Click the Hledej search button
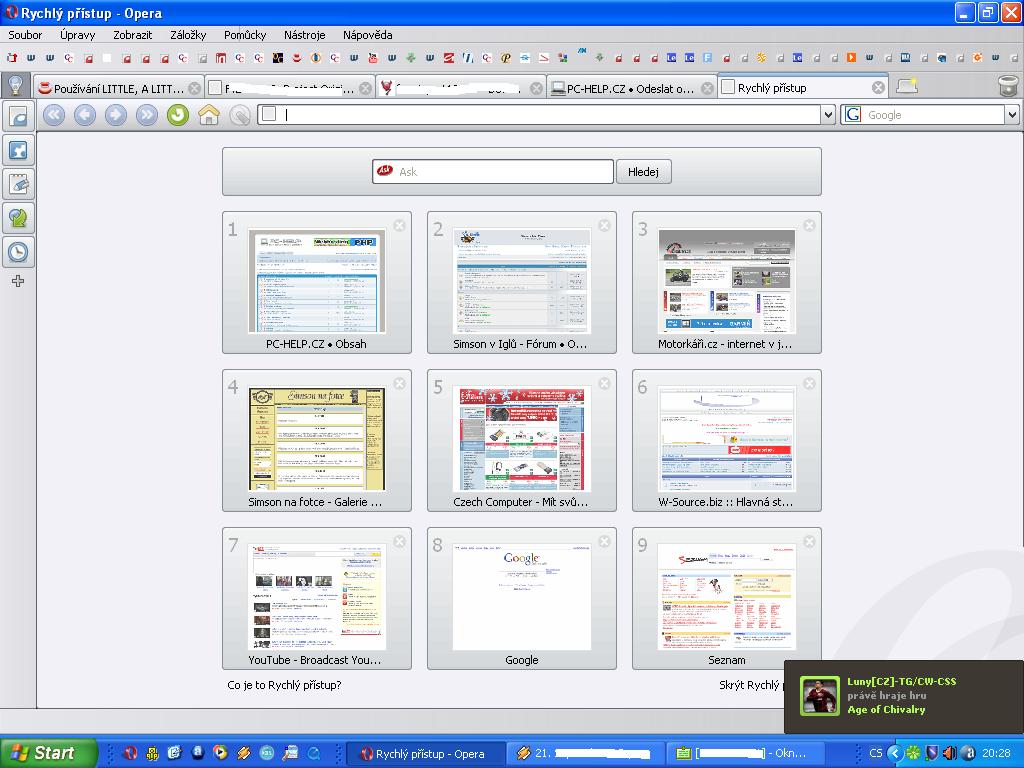Screen dimensions: 1024x768 pos(643,172)
